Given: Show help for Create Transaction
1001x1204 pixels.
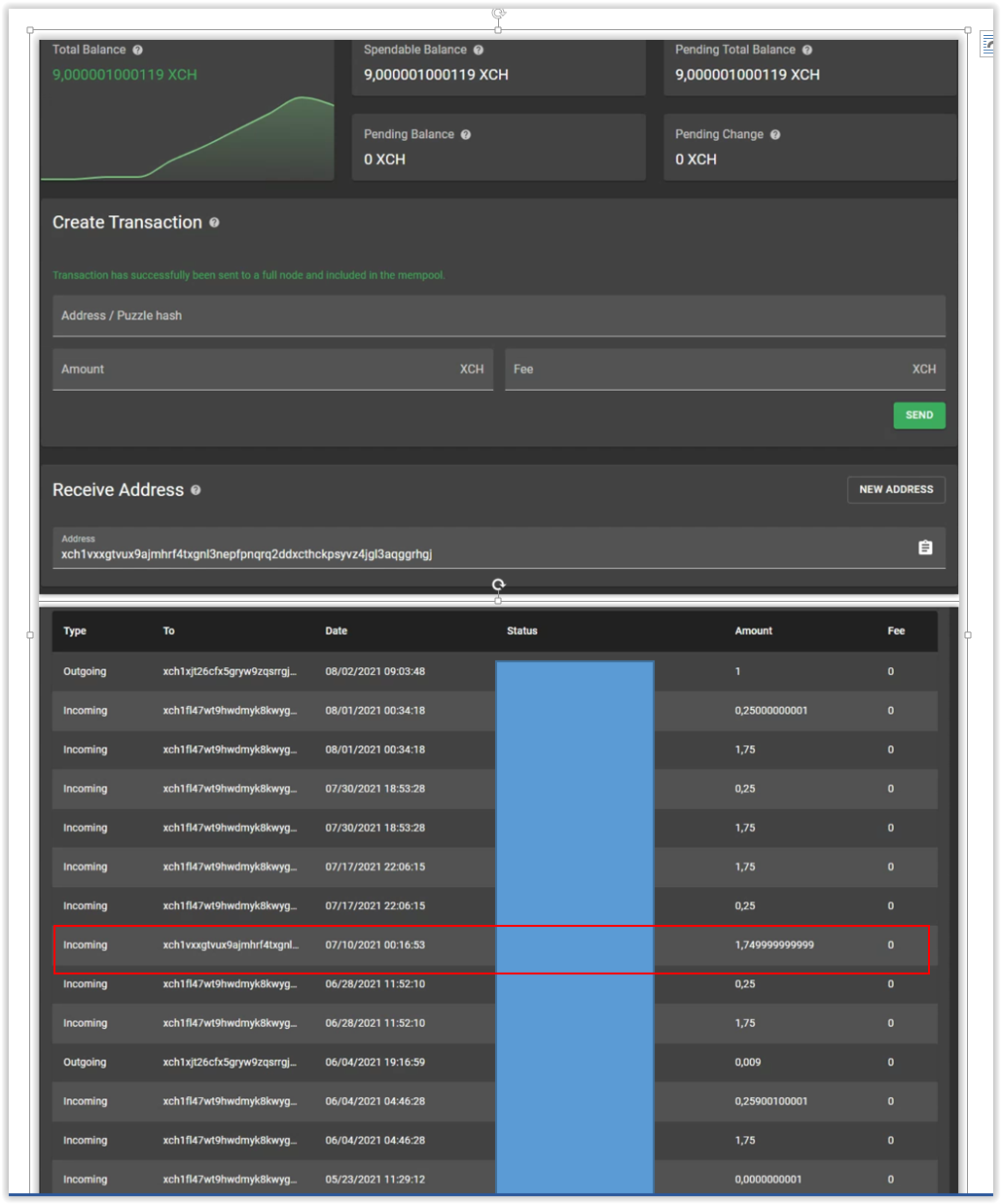Looking at the screenshot, I should 214,223.
